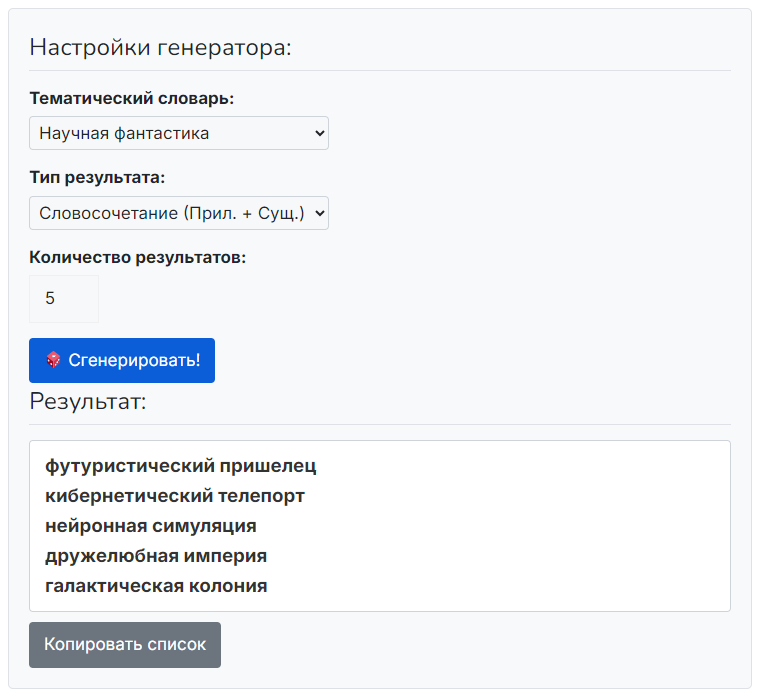Select result дружелюбная империя

click(x=156, y=556)
